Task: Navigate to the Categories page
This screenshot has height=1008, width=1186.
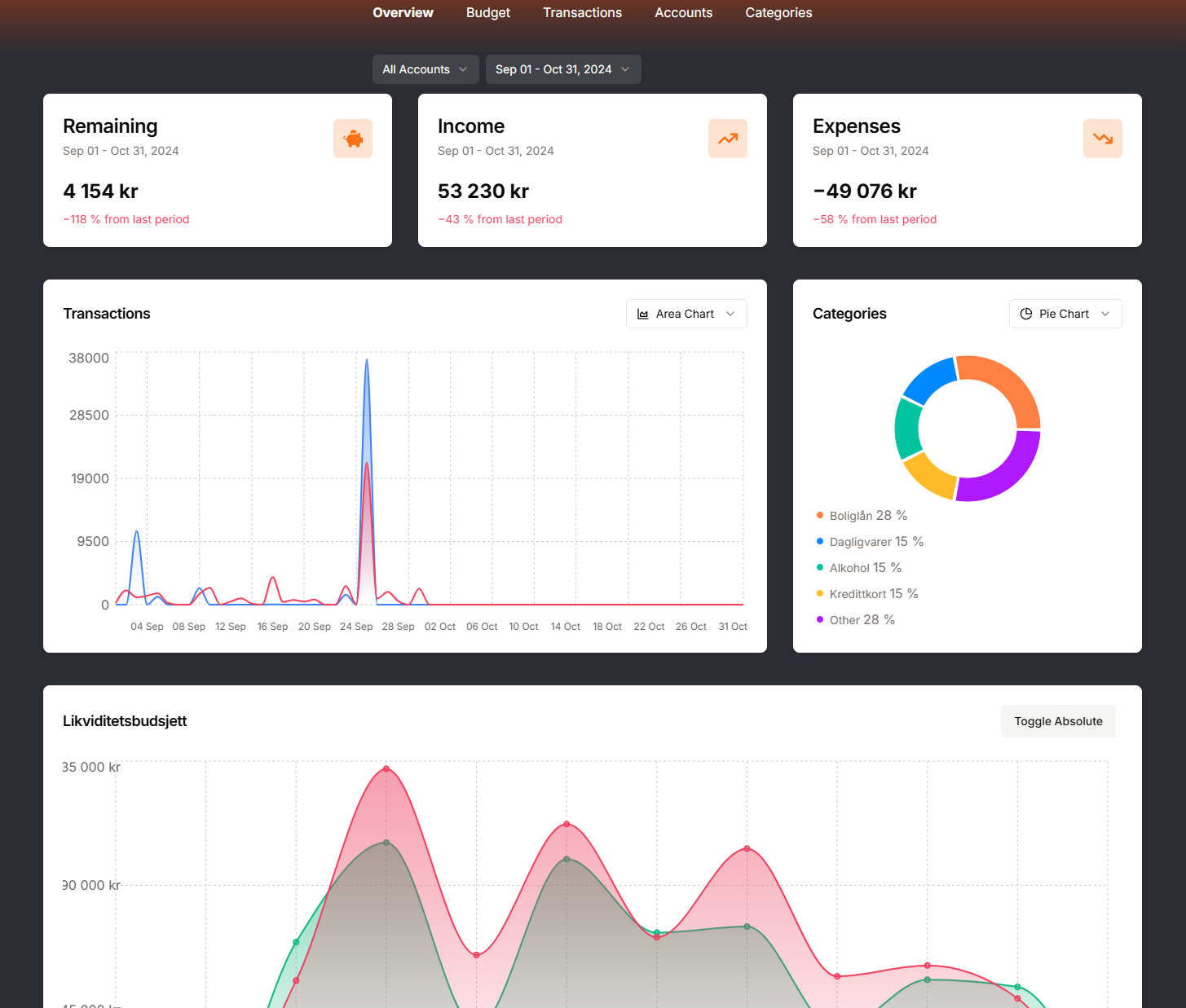Action: pyautogui.click(x=778, y=13)
